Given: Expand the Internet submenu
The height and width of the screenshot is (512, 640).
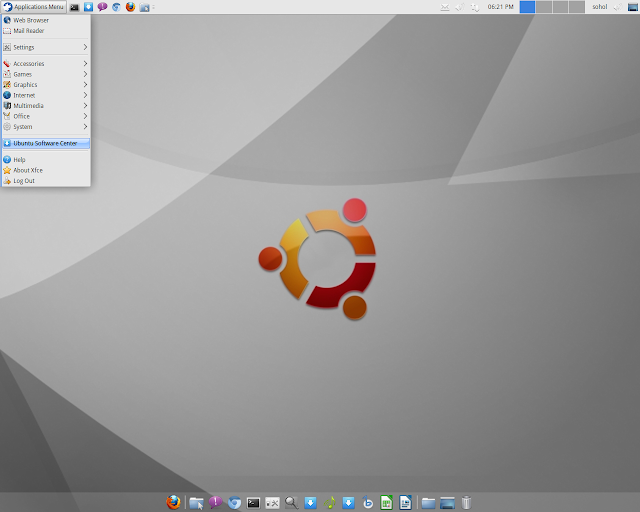Looking at the screenshot, I should (46, 95).
